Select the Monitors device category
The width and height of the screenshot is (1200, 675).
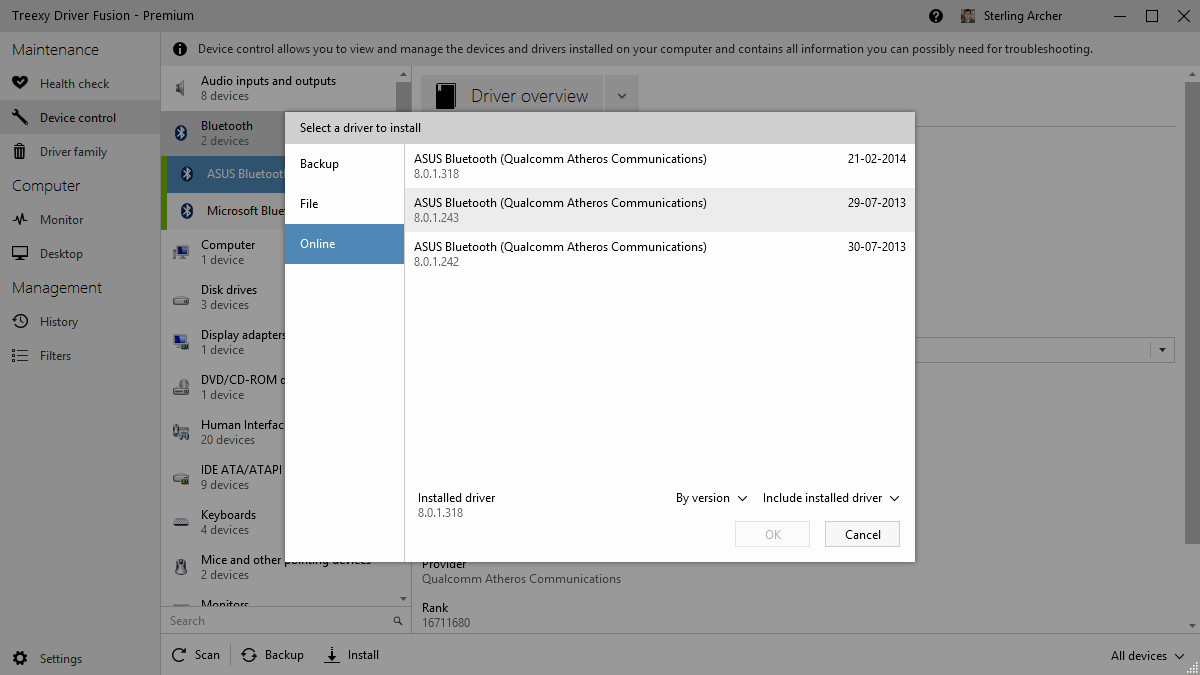point(278,602)
